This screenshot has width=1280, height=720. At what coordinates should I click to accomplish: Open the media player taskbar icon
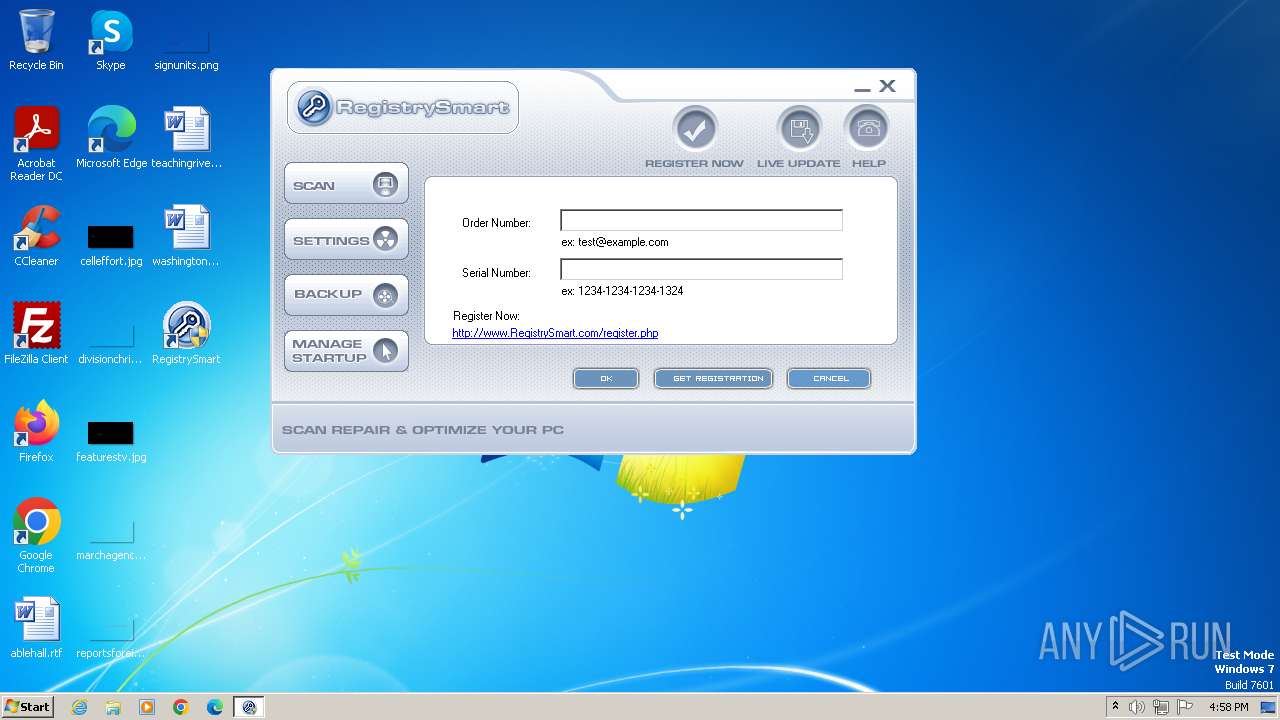click(x=147, y=707)
